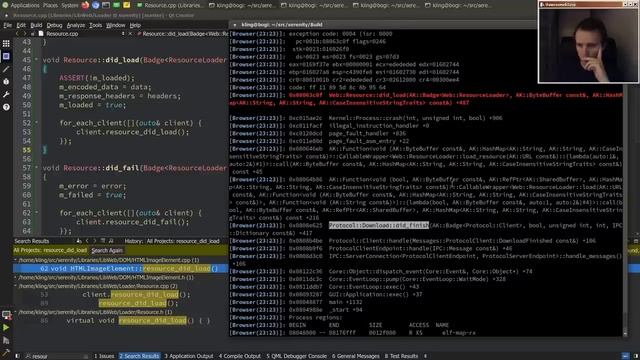Open the Tools menu
The image size is (640, 360).
(96, 25)
